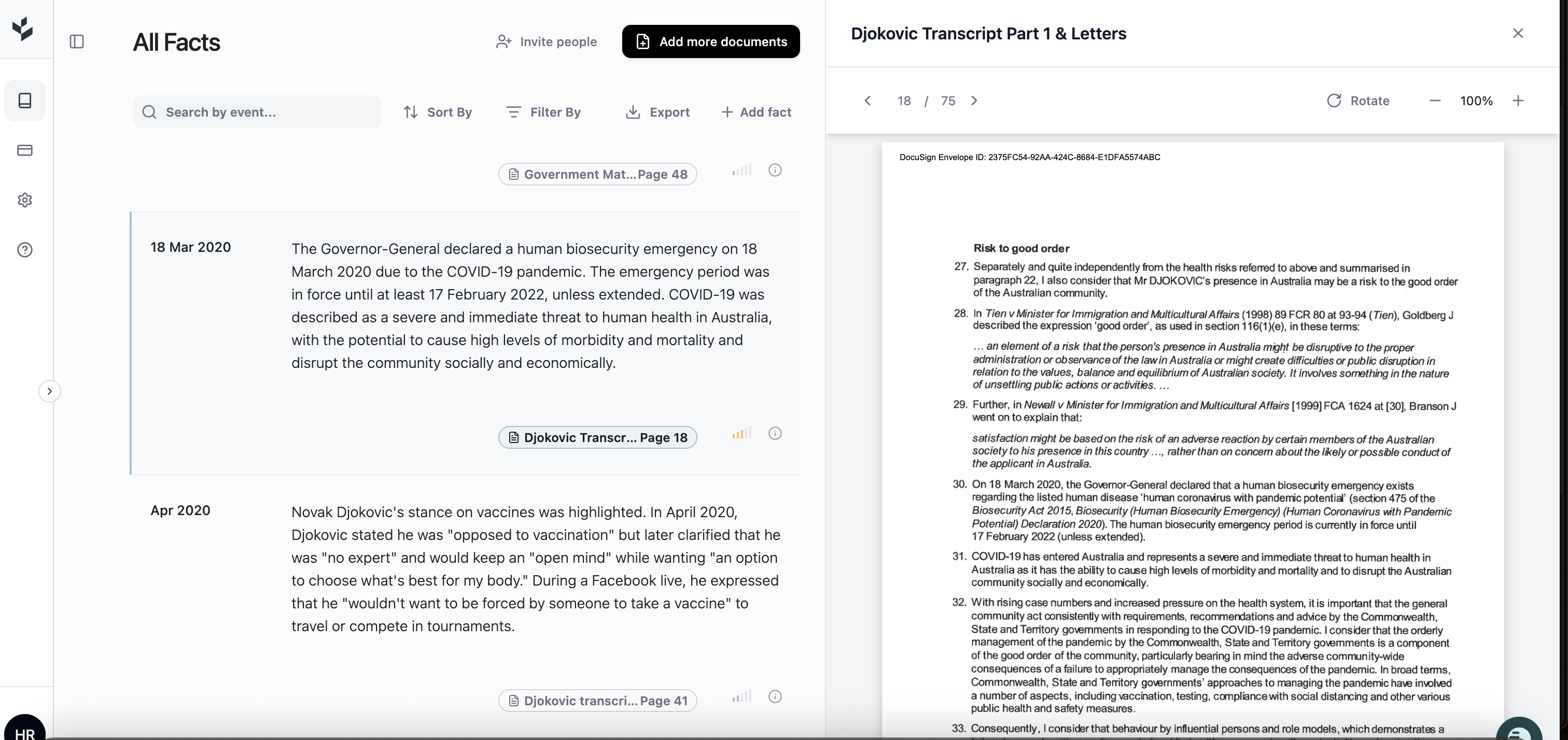Viewport: 1568px width, 740px height.
Task: Open the billing card icon in sidebar
Action: 25,150
